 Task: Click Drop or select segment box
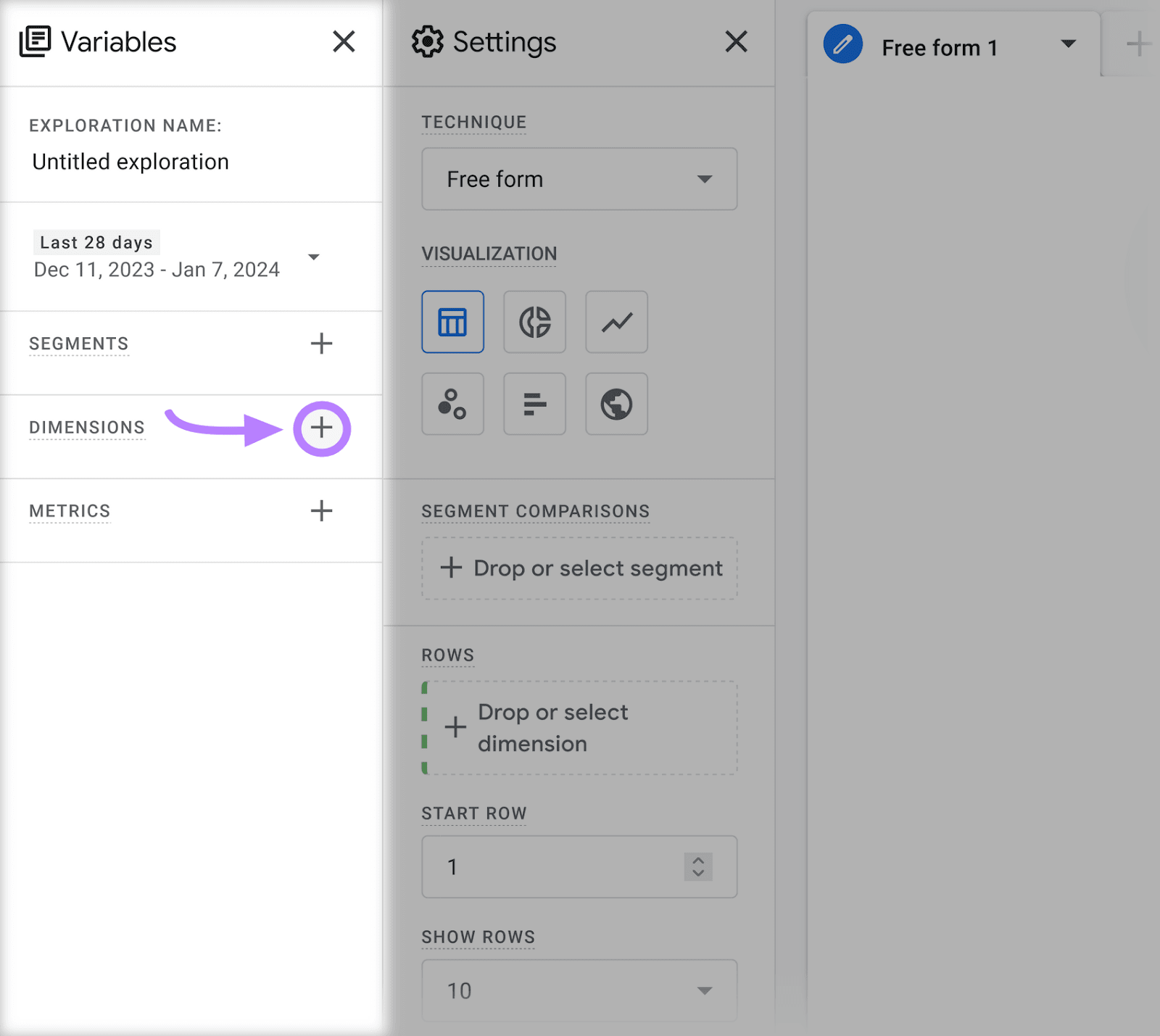(580, 568)
